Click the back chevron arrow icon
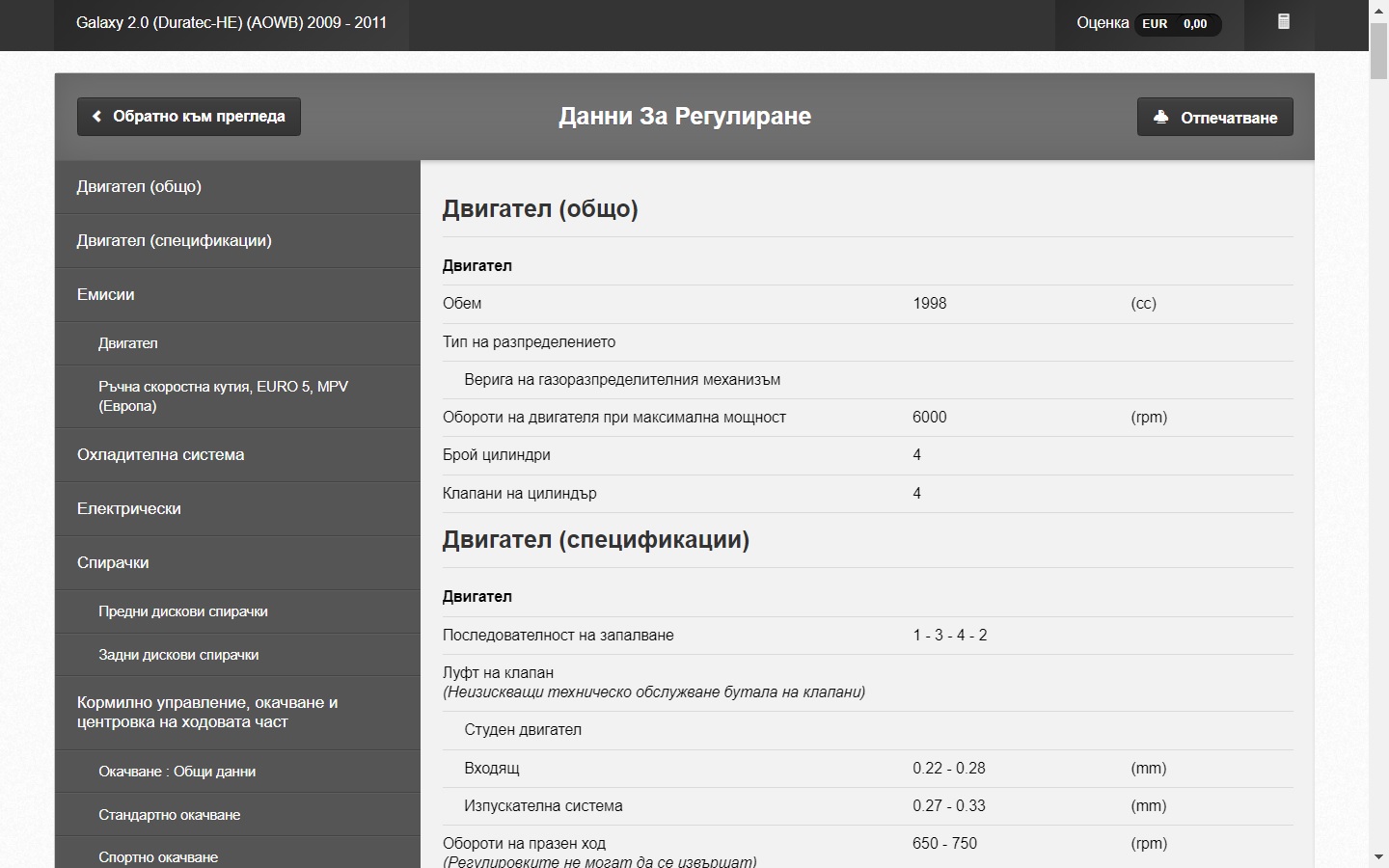The height and width of the screenshot is (868, 1389). (96, 117)
